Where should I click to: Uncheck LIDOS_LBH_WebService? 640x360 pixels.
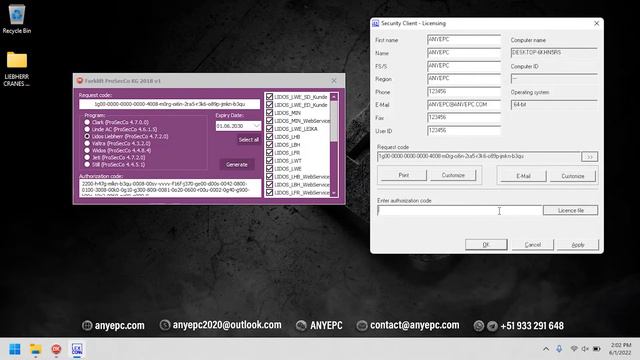[x=269, y=184]
